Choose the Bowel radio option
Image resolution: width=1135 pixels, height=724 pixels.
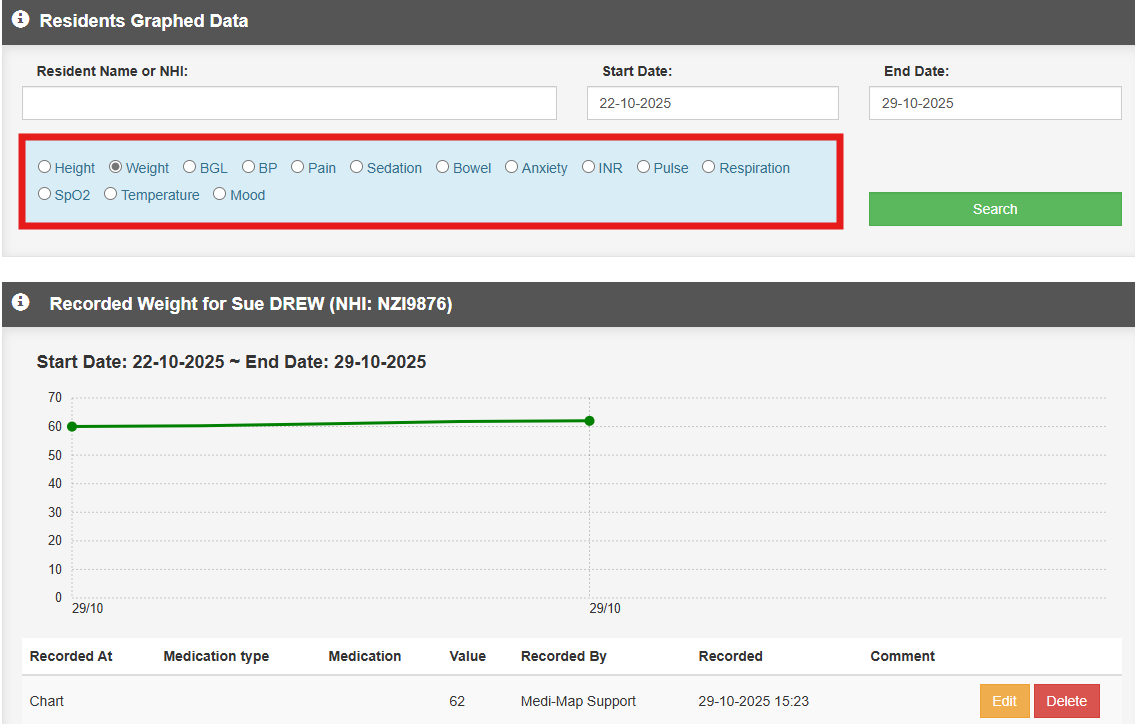443,168
